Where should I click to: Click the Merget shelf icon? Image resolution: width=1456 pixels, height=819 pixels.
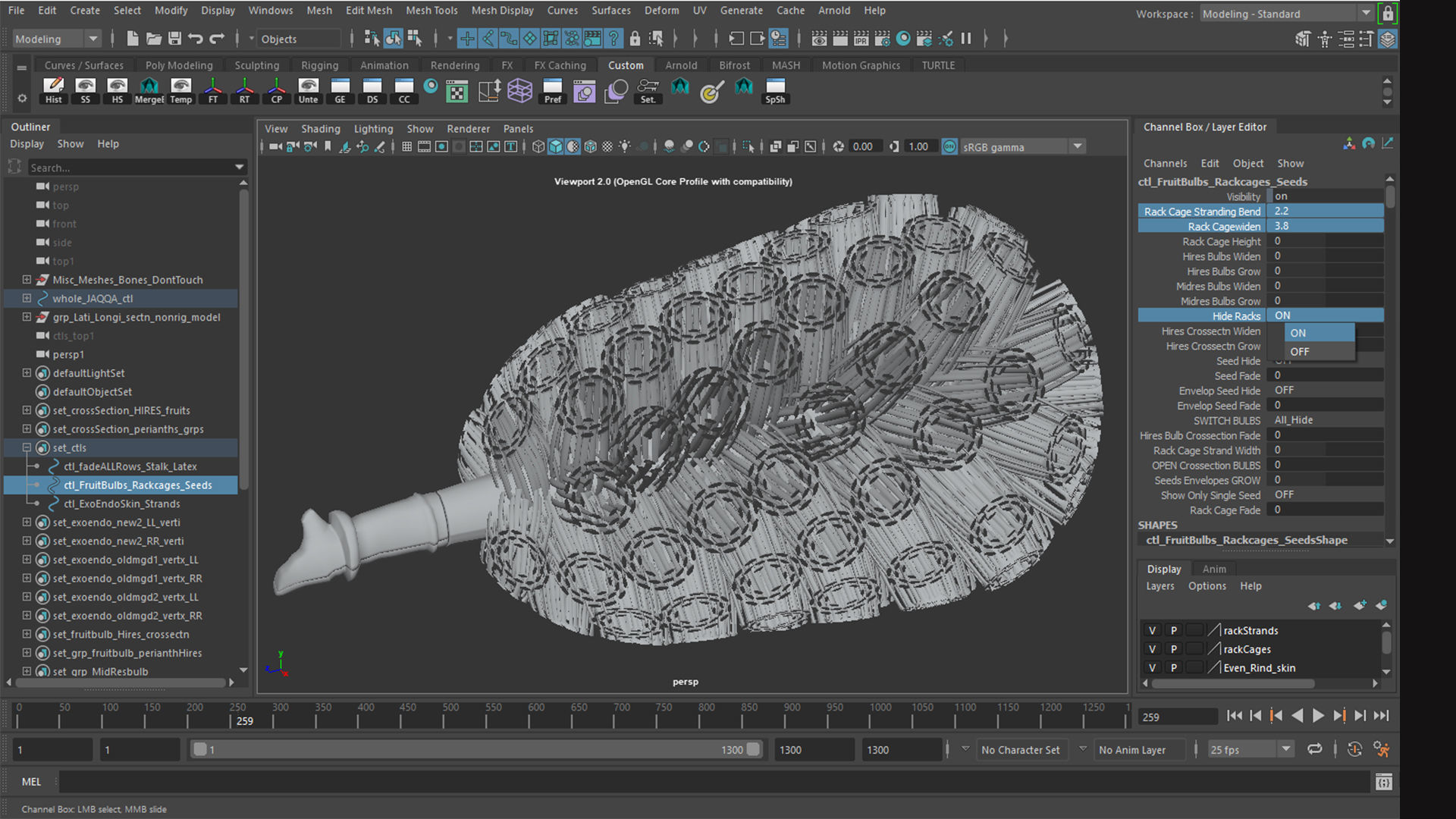point(149,90)
